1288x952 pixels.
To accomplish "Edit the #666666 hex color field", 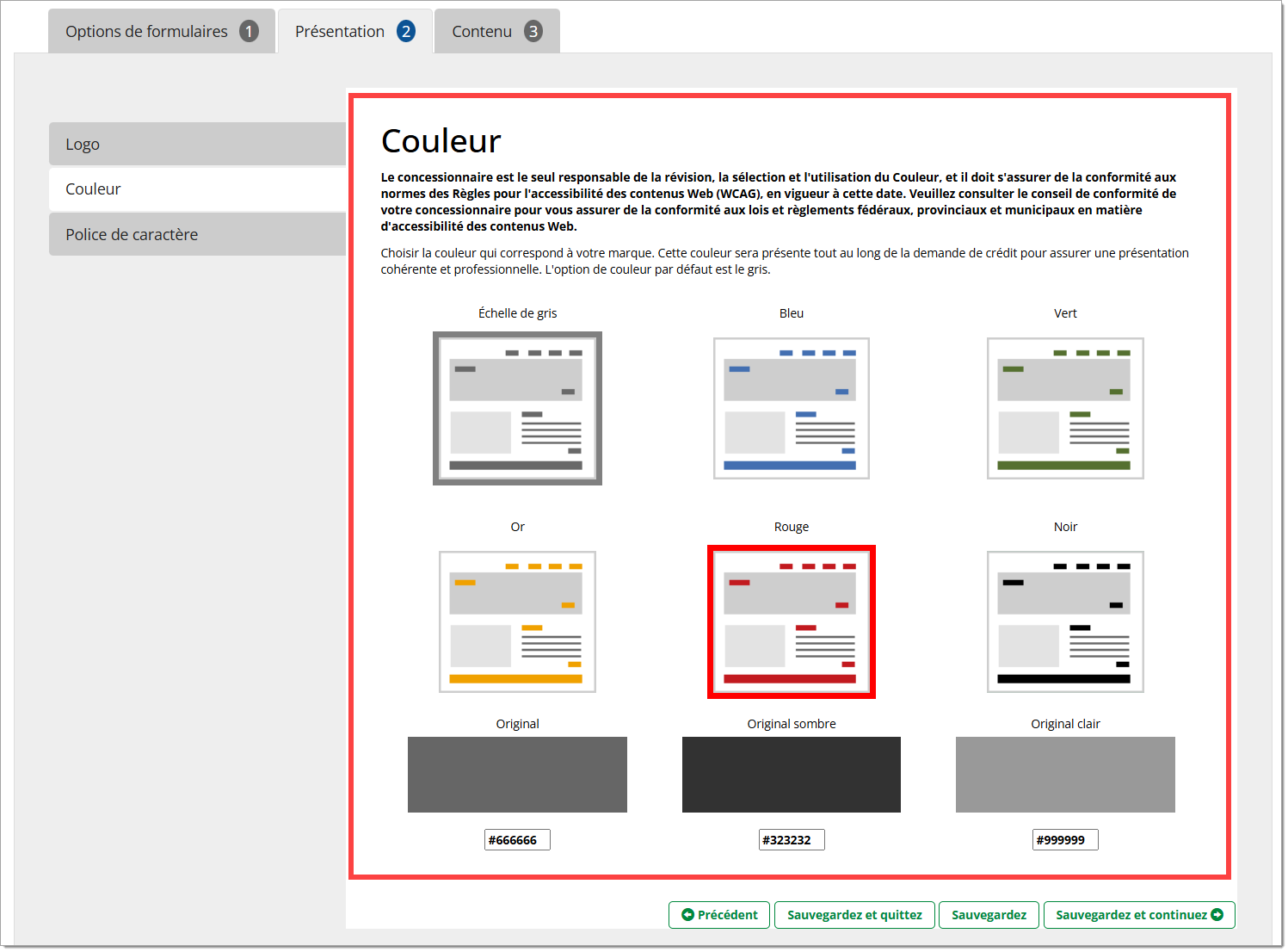I will (x=517, y=840).
